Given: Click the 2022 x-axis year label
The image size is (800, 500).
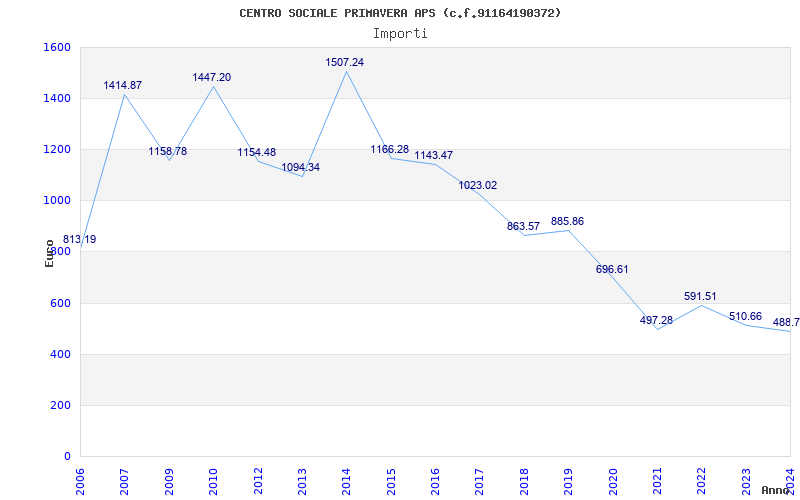Looking at the screenshot, I should coord(702,481).
